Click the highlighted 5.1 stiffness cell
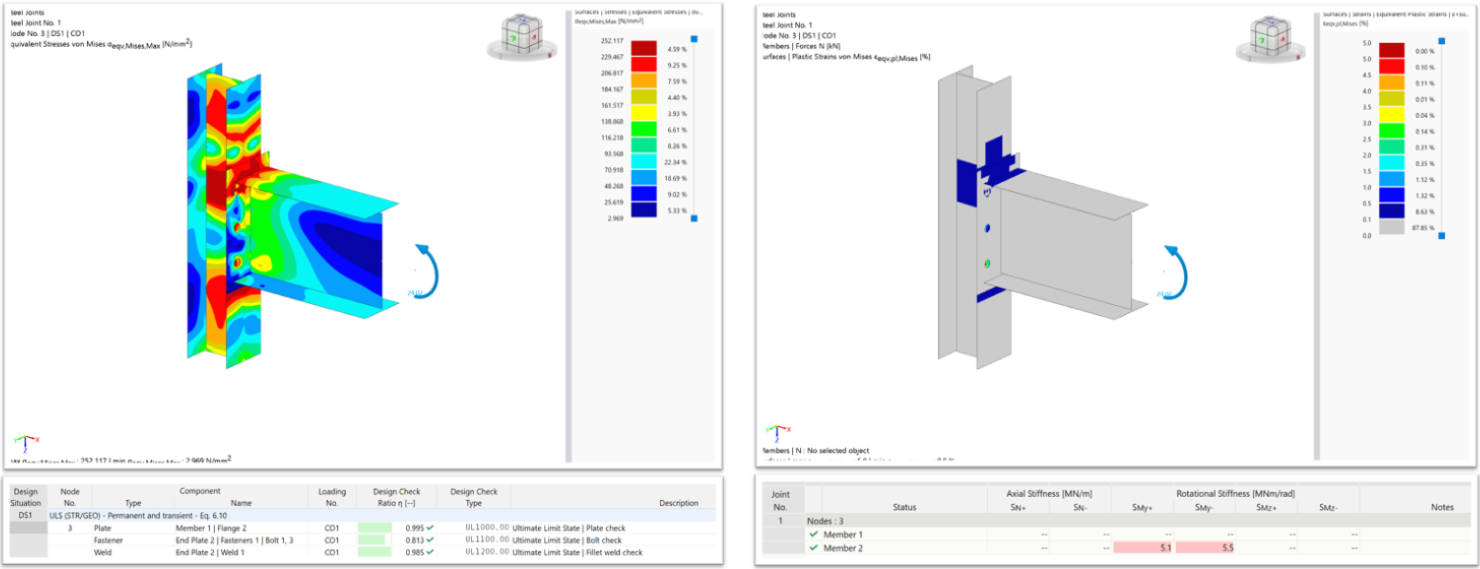The width and height of the screenshot is (1480, 569). coord(1142,548)
